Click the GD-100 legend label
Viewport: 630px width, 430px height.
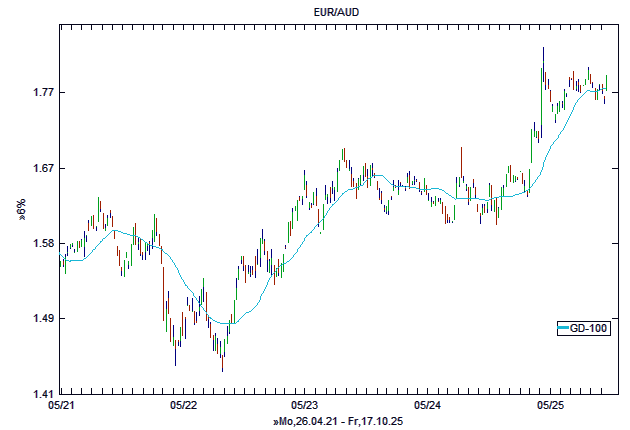587,328
